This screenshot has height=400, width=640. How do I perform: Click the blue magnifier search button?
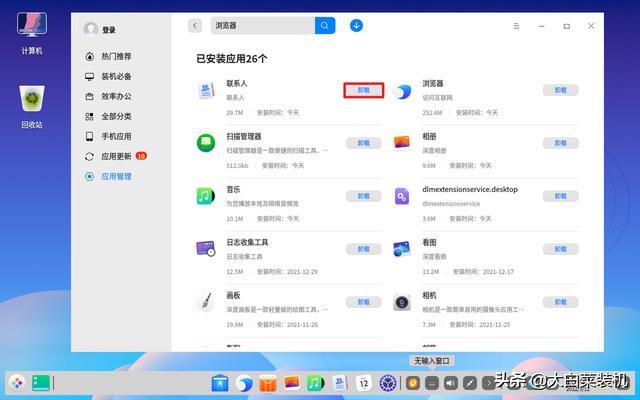tap(325, 26)
